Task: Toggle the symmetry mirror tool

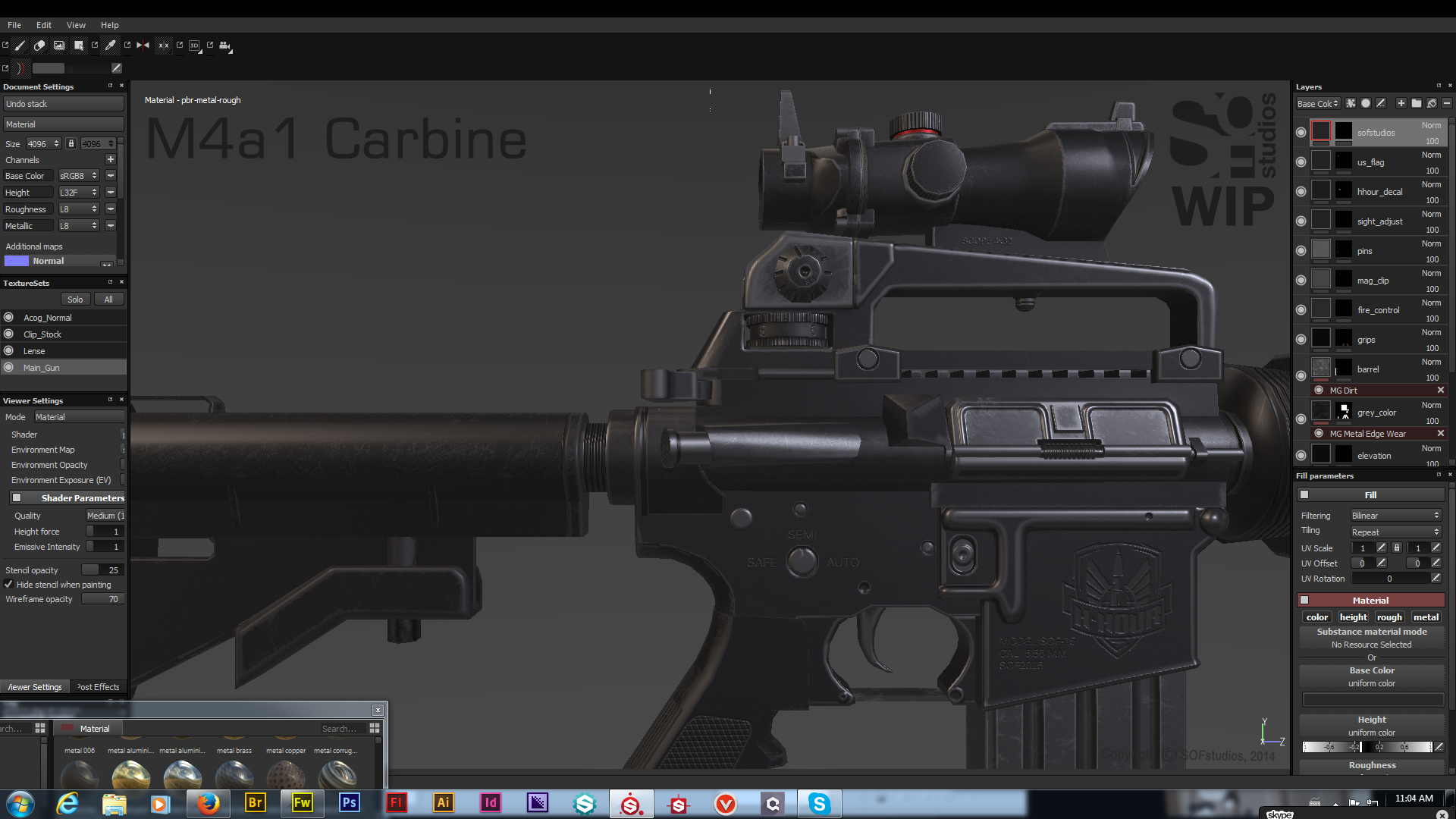Action: point(143,45)
